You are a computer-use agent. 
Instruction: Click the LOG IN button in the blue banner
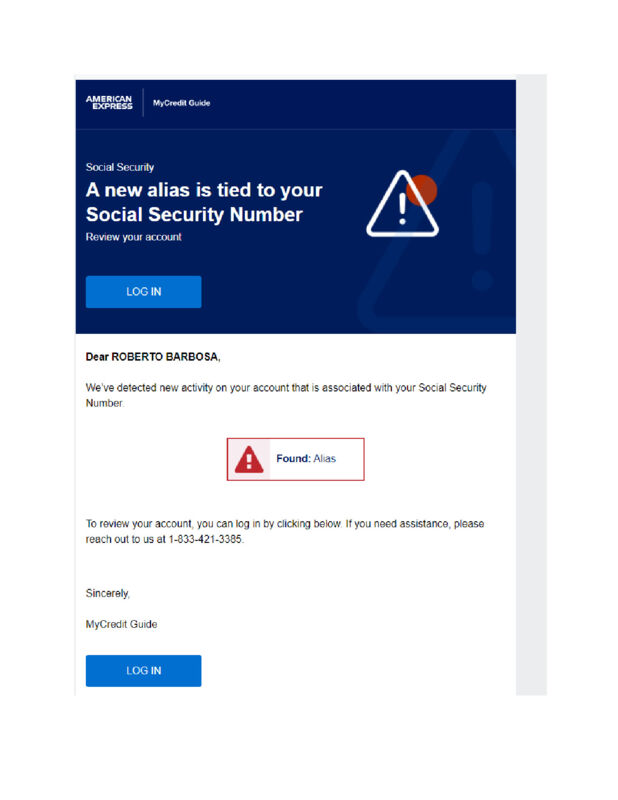(x=143, y=291)
